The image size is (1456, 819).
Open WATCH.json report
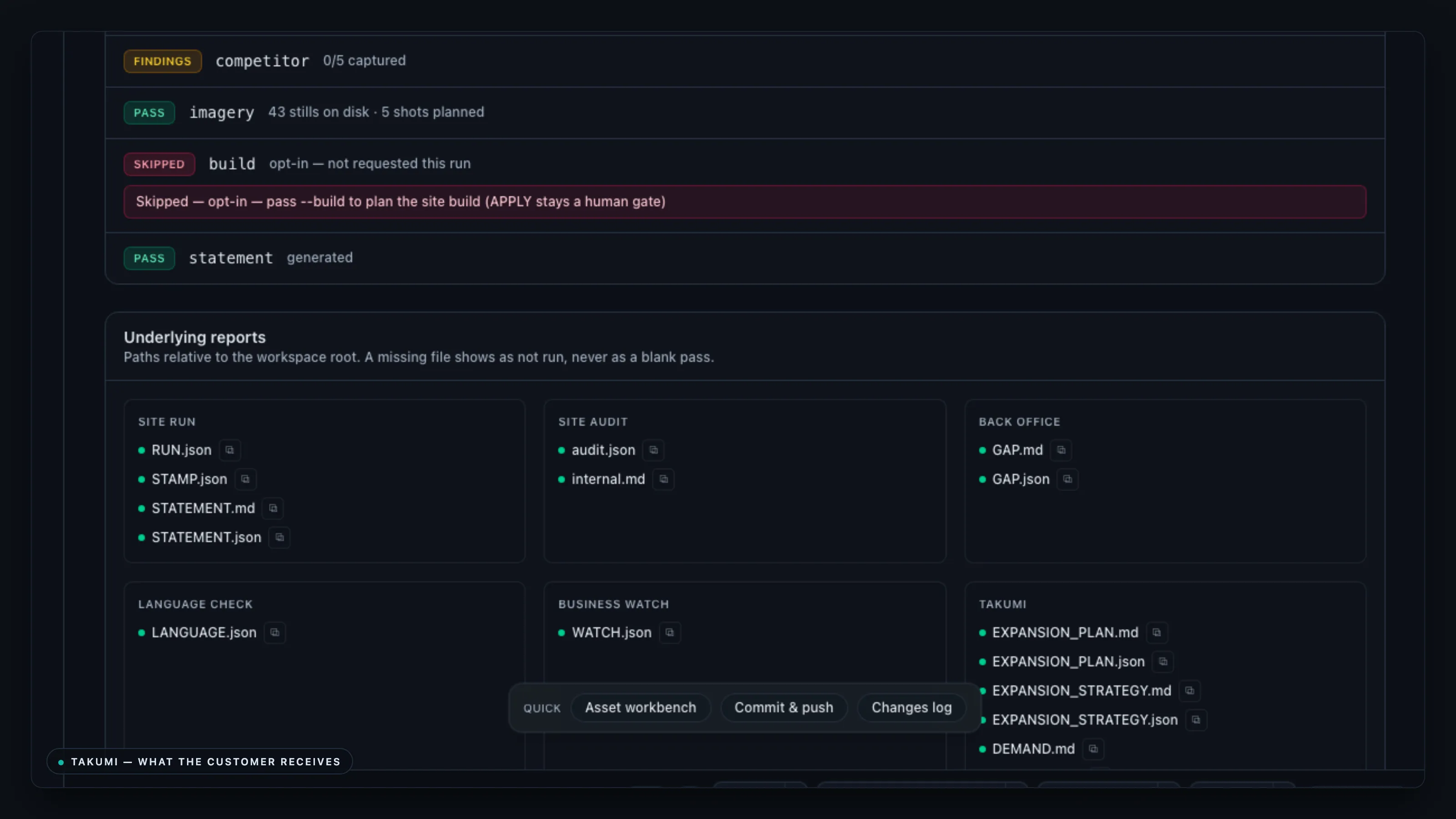(612, 632)
